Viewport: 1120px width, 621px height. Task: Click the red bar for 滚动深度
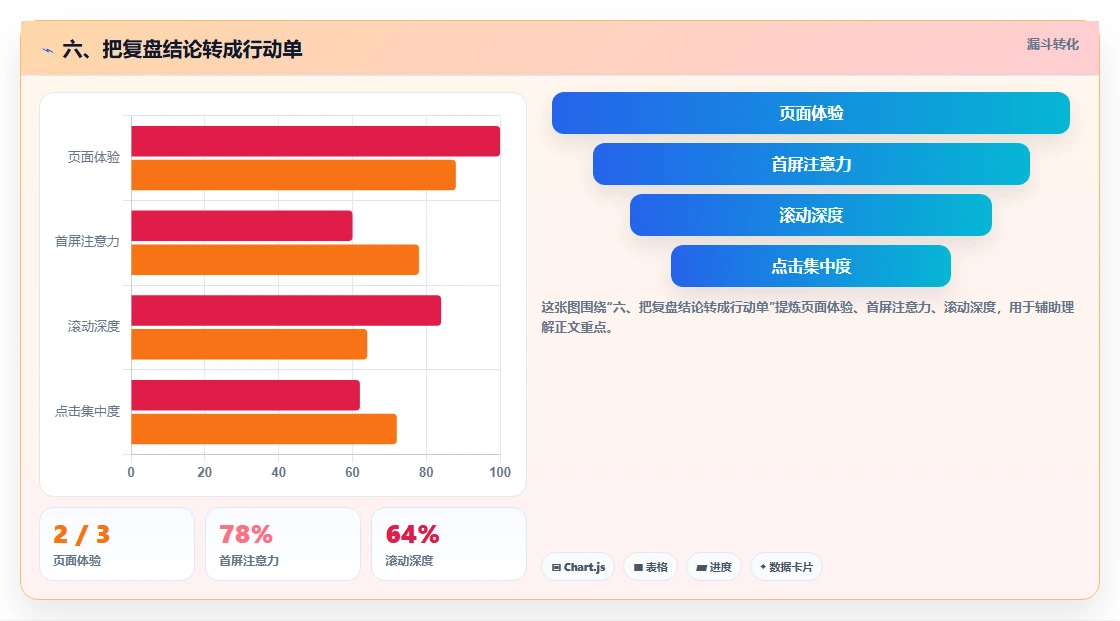click(x=286, y=310)
